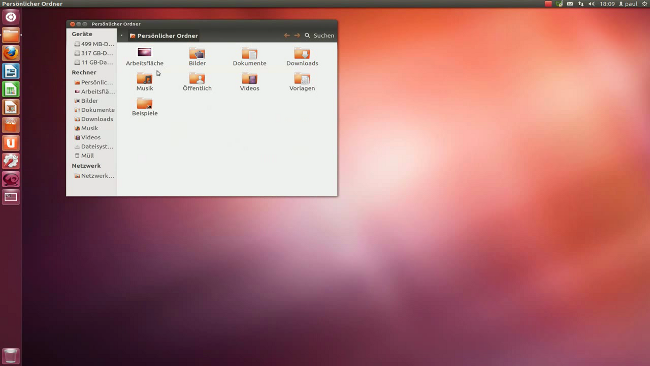Click the green indicator icon in top panel
The image size is (650, 366).
click(559, 4)
